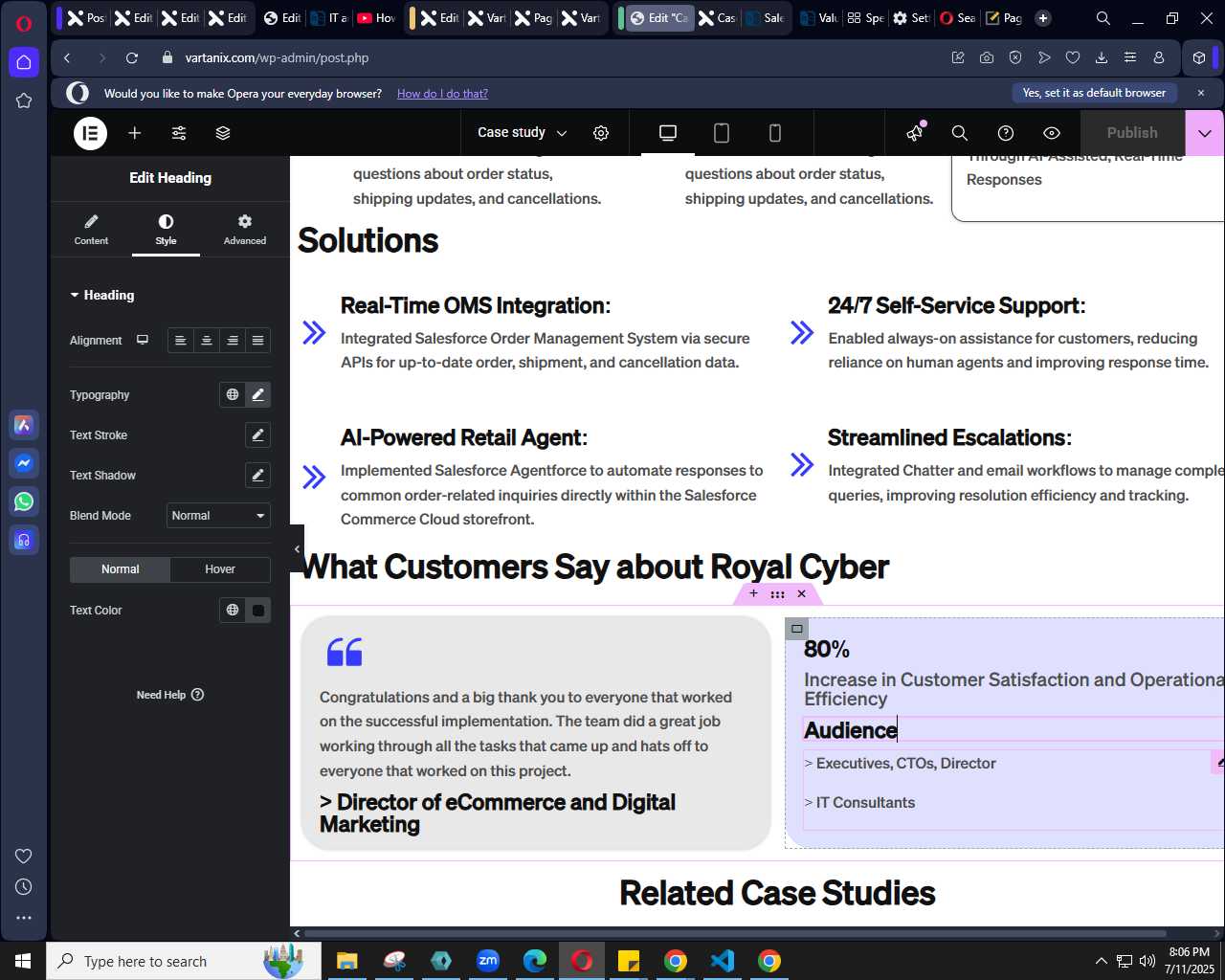This screenshot has width=1225, height=980.
Task: Select Normal state tab
Action: pyautogui.click(x=121, y=569)
